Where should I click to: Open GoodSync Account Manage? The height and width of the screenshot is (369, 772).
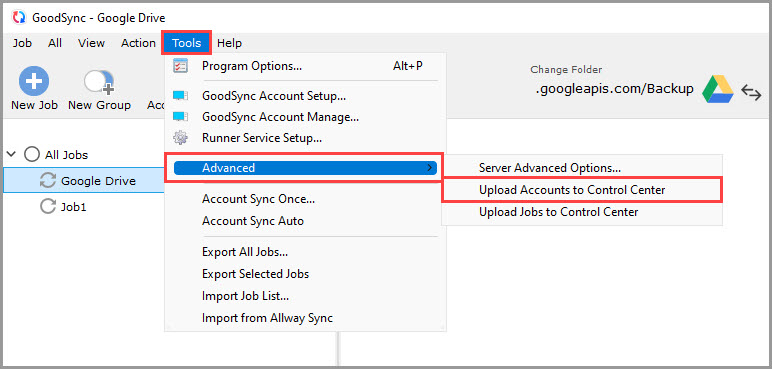pos(305,117)
